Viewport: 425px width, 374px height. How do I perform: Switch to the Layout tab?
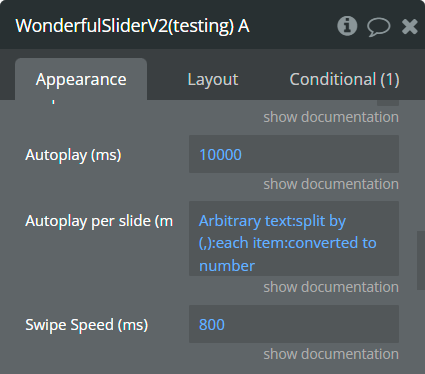point(213,79)
